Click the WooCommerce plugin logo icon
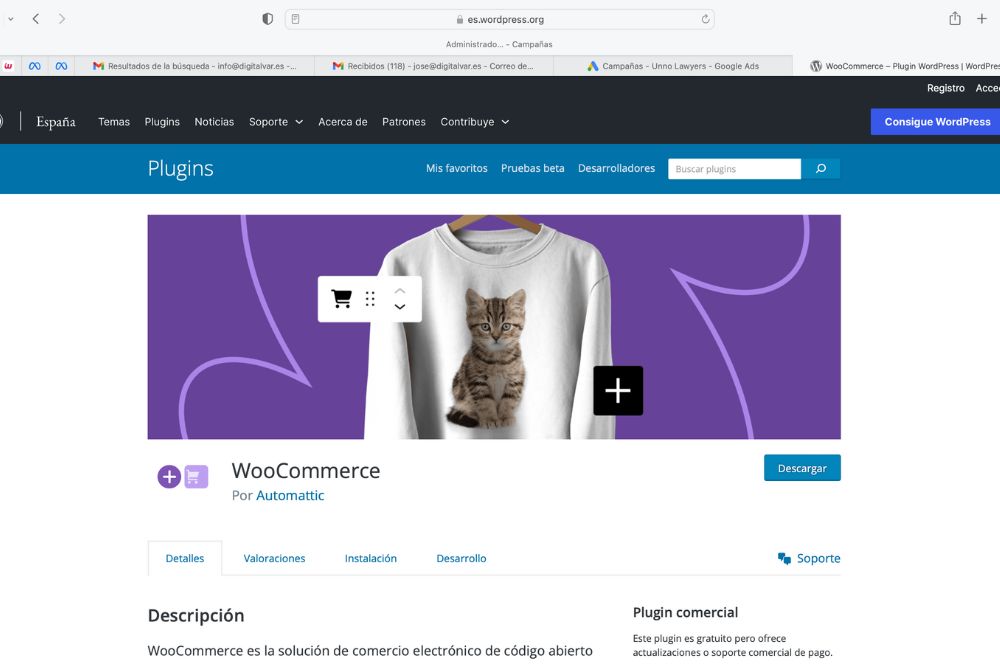 (183, 477)
